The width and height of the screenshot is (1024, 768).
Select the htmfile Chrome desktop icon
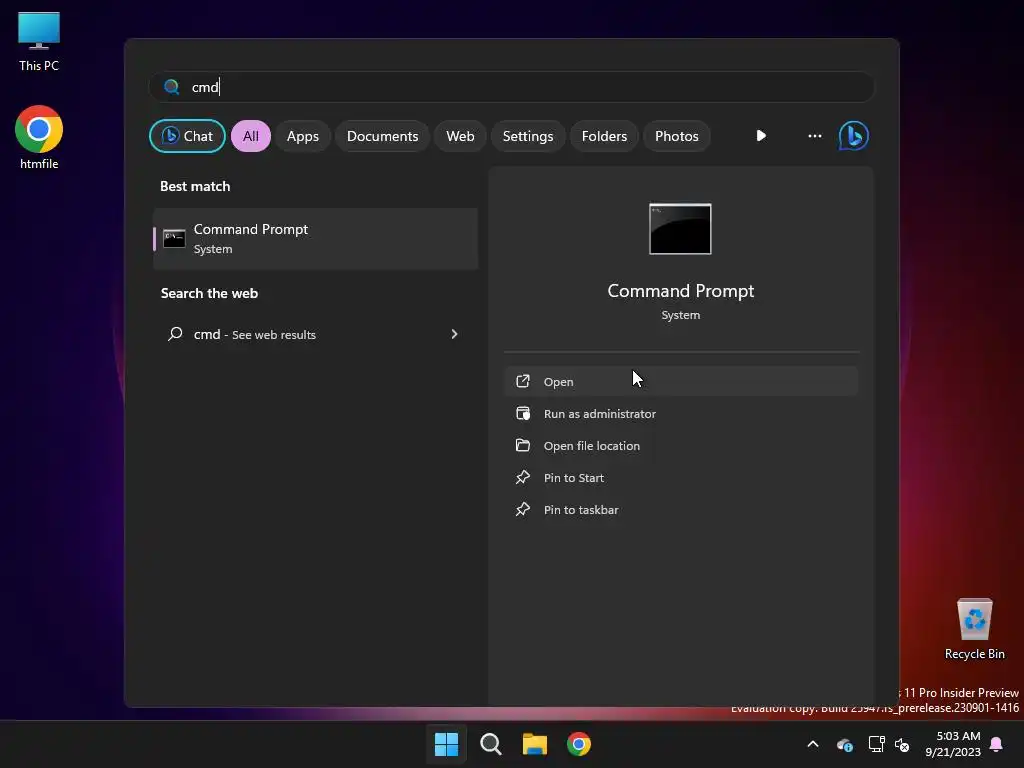pos(39,138)
